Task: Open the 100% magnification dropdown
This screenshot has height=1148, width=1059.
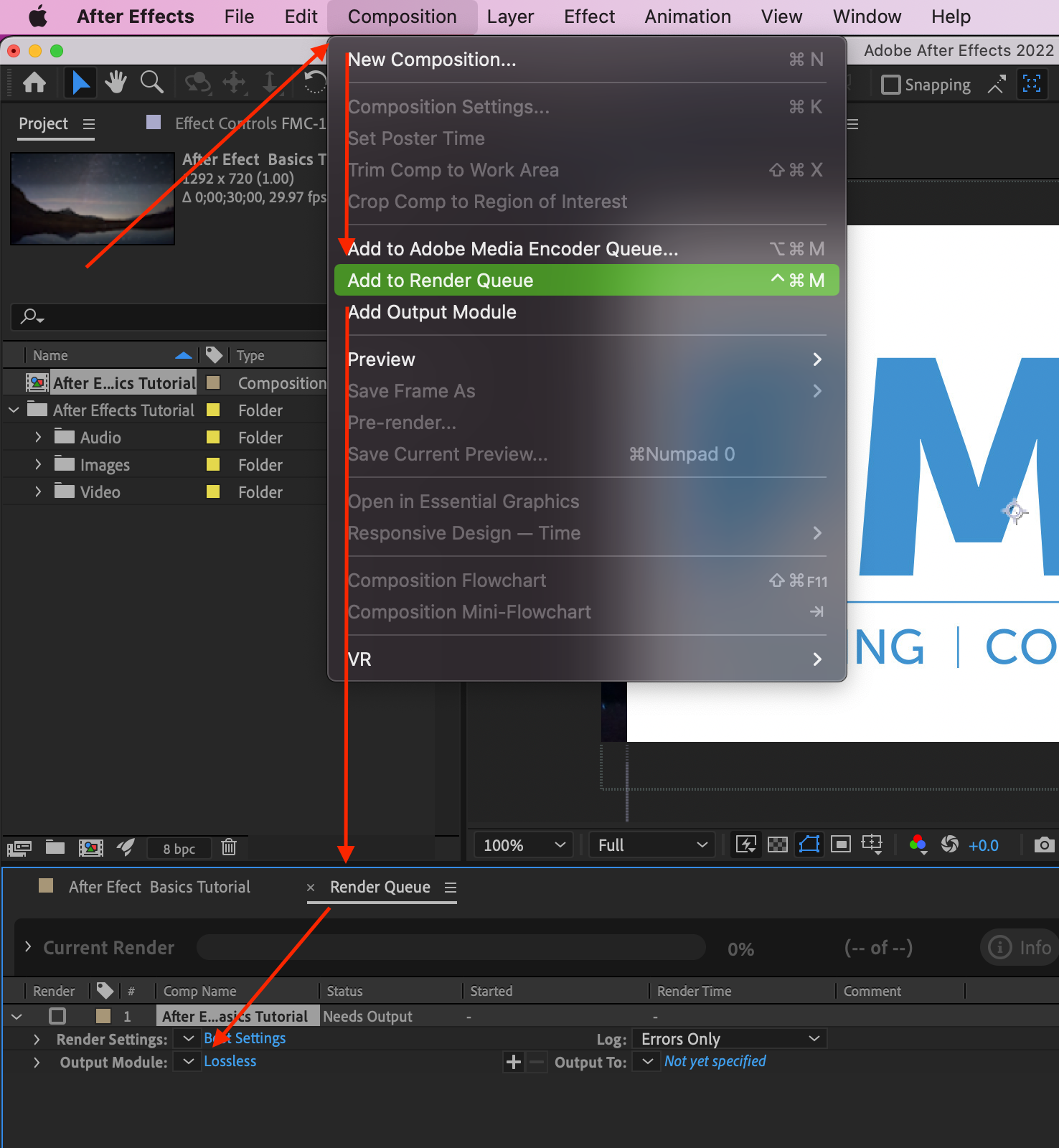Action: click(x=524, y=845)
